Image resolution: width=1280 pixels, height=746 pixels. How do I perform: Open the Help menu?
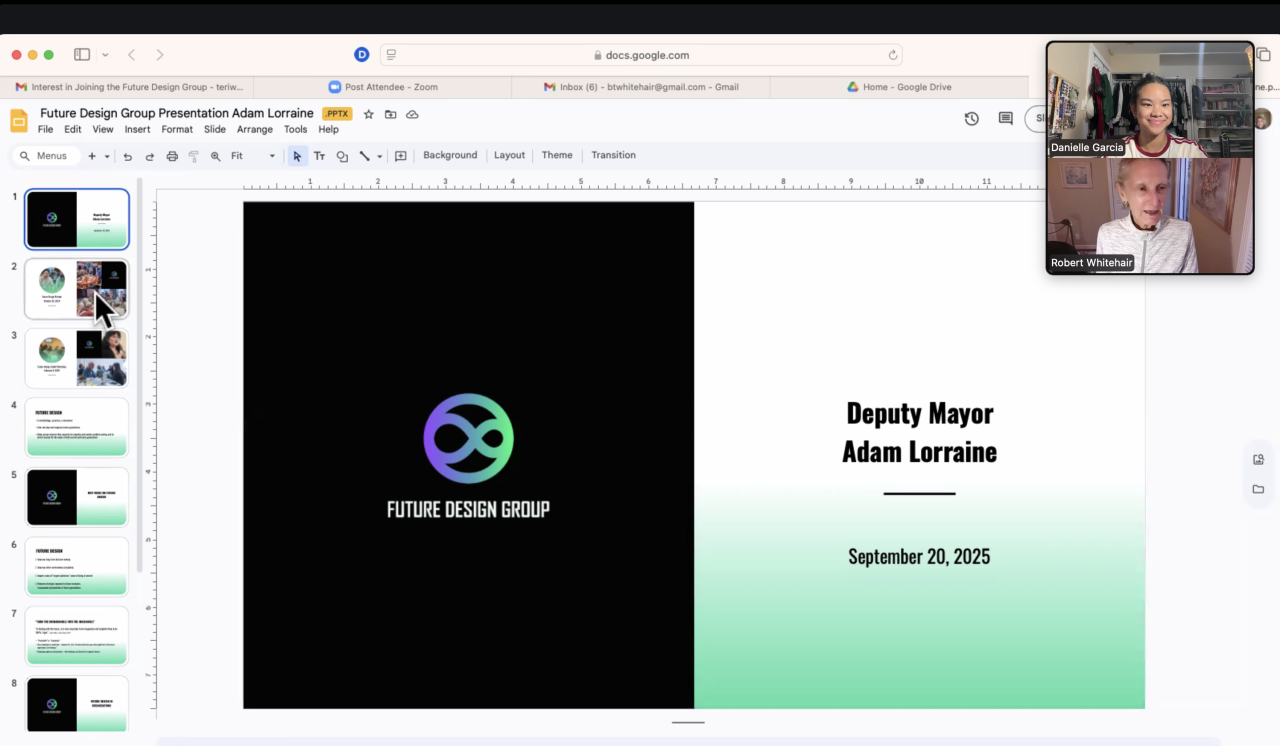(x=329, y=130)
